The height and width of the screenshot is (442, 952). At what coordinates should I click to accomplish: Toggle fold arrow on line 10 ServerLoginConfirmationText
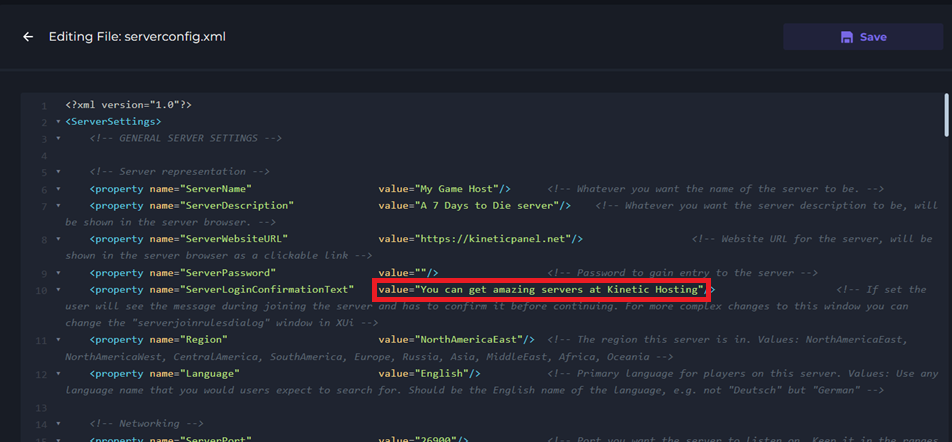(58, 290)
